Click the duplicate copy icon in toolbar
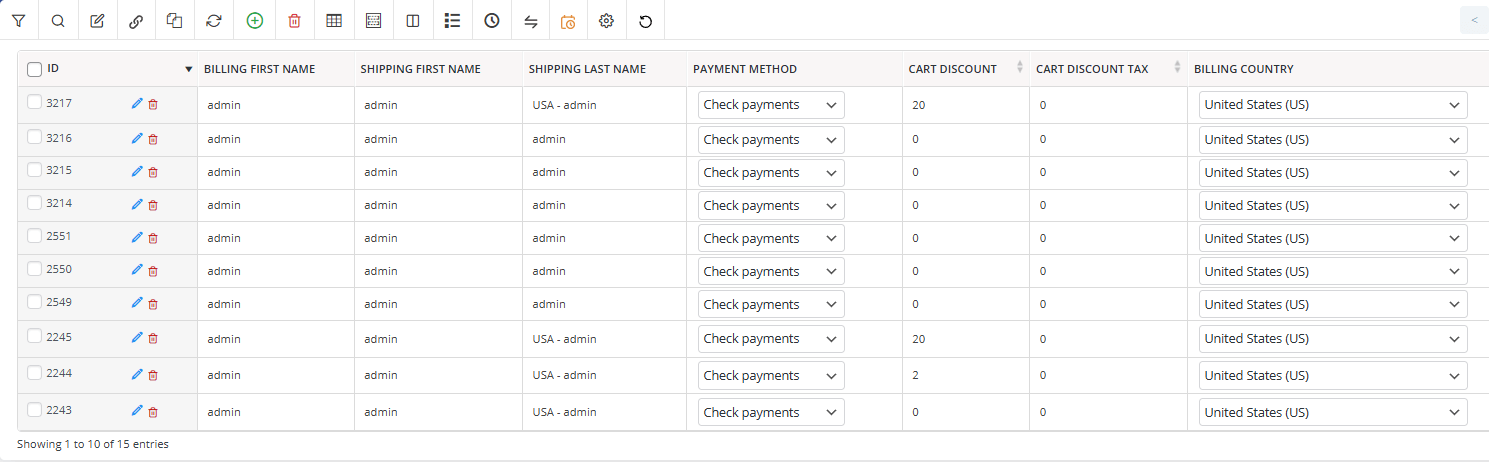The image size is (1489, 462). (175, 20)
